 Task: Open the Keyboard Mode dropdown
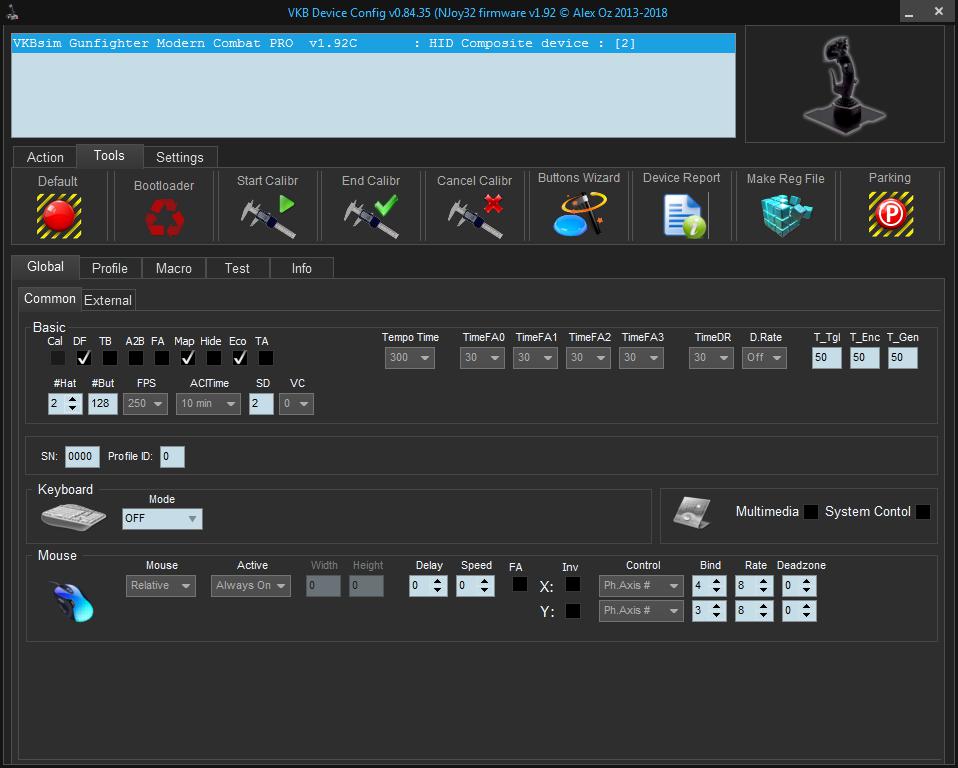[162, 519]
